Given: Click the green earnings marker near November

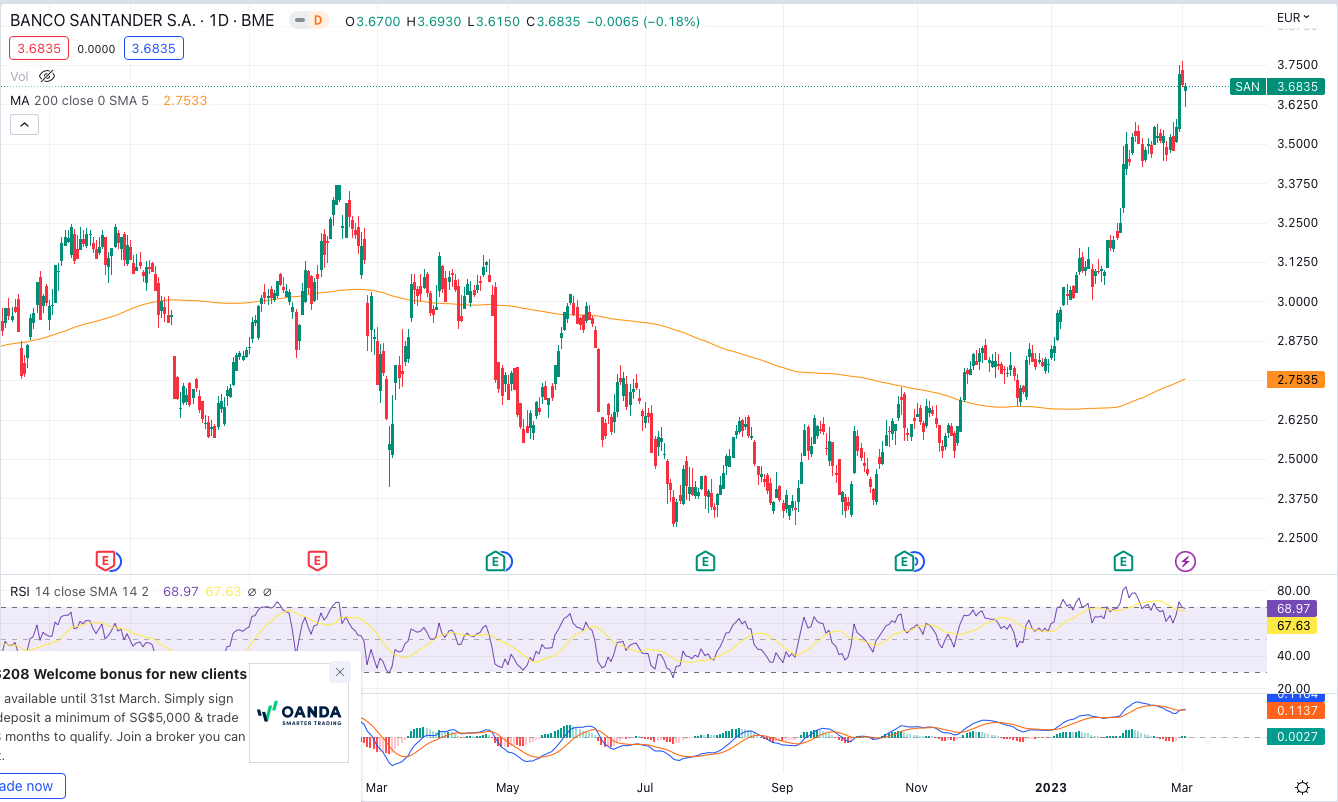Looking at the screenshot, I should 905,561.
